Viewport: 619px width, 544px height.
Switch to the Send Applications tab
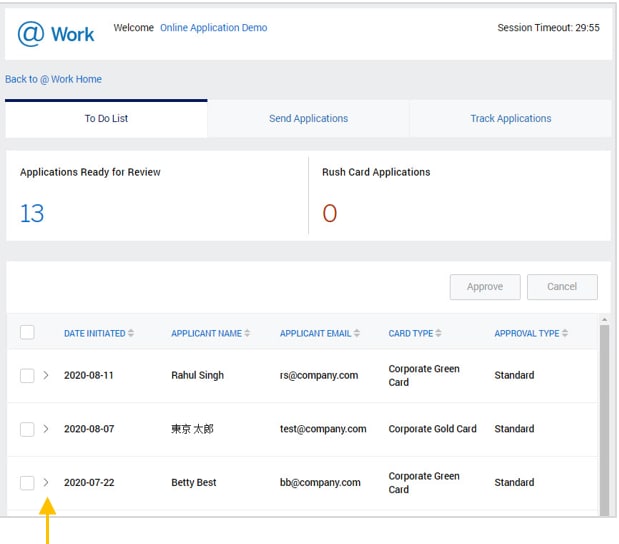coord(308,119)
